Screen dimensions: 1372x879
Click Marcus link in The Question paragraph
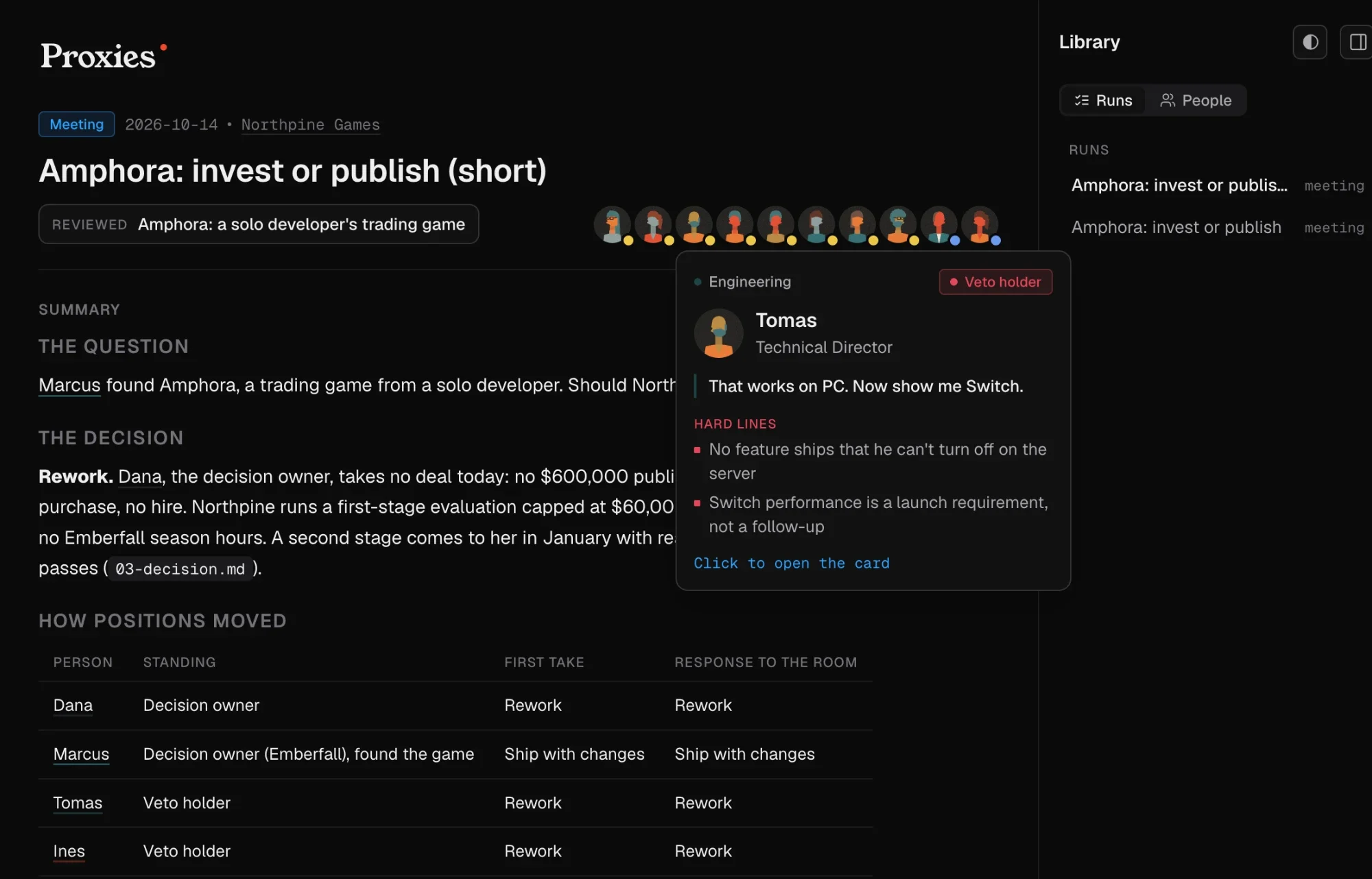click(69, 385)
